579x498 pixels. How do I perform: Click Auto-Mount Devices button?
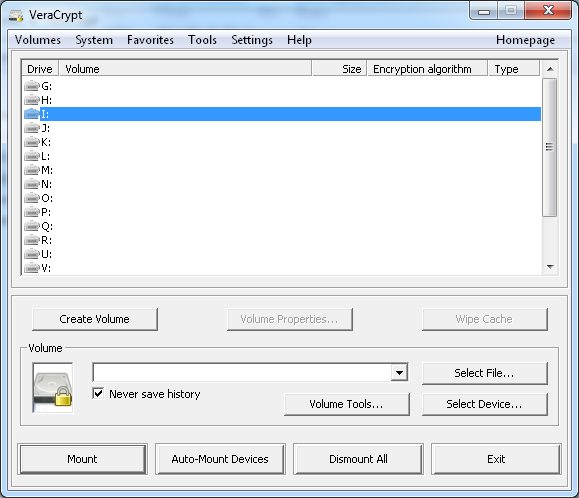(220, 459)
